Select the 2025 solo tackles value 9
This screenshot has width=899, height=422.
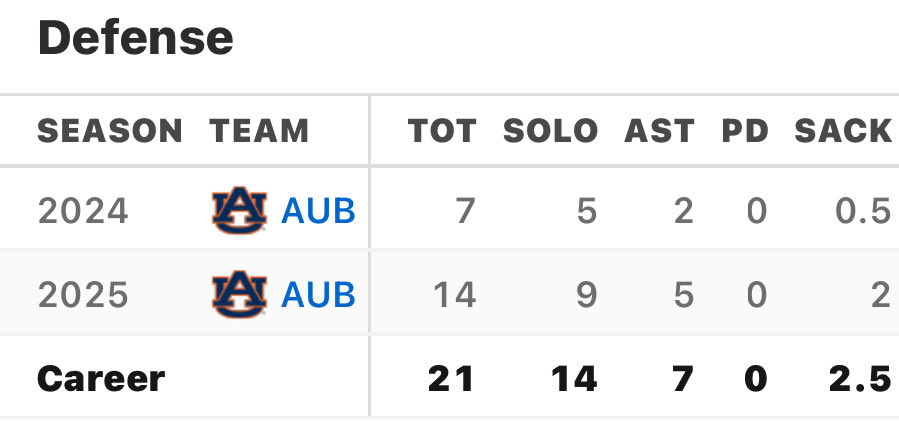pyautogui.click(x=586, y=295)
